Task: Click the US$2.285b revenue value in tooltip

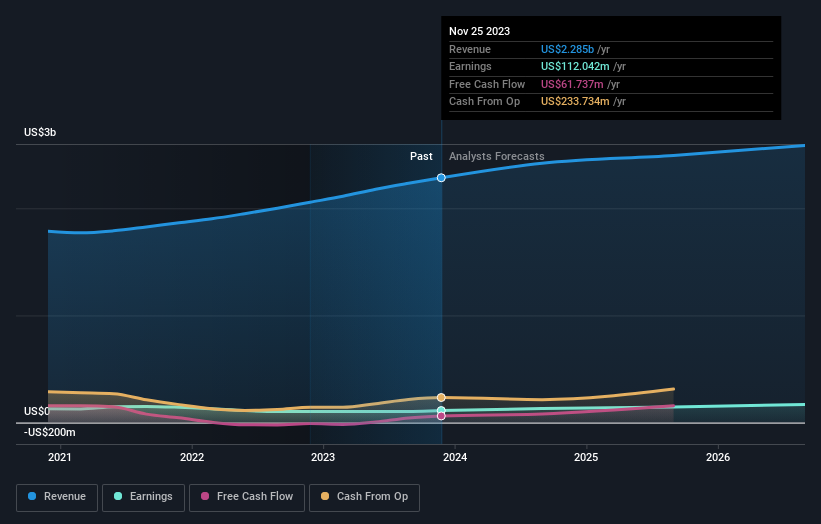Action: point(567,49)
